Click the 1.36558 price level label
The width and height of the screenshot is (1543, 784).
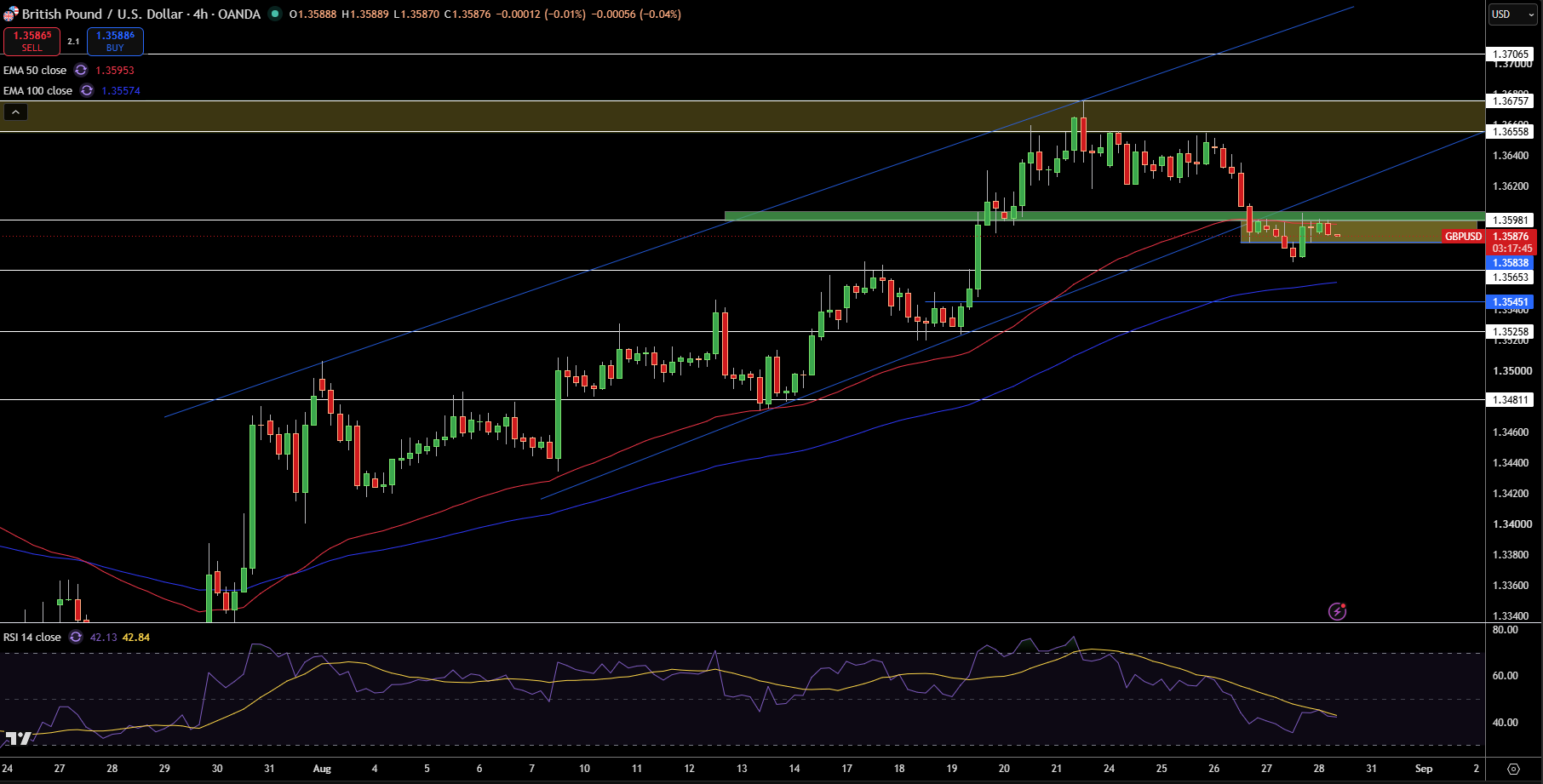(x=1511, y=132)
